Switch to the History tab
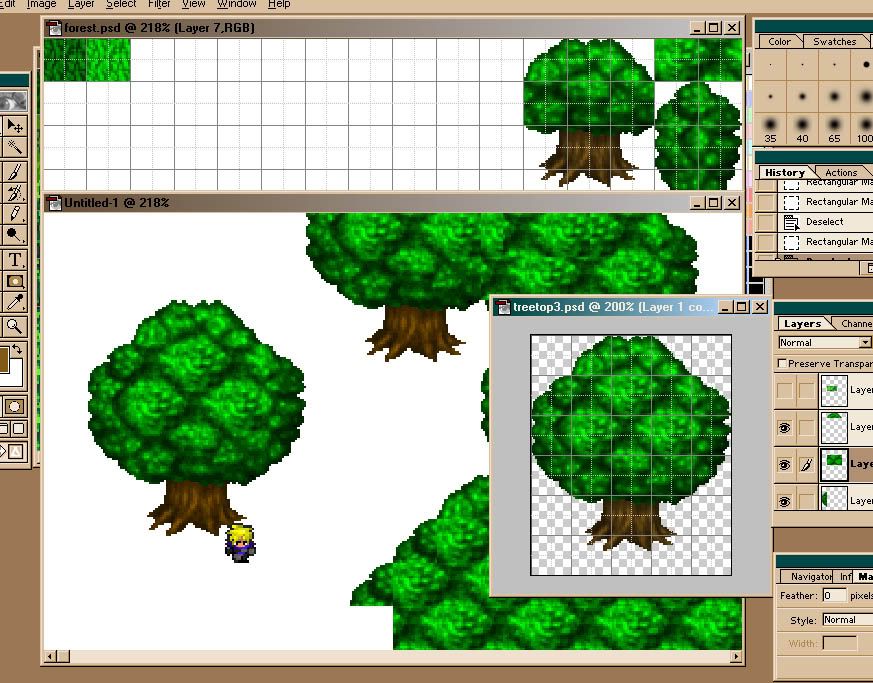 (x=784, y=173)
